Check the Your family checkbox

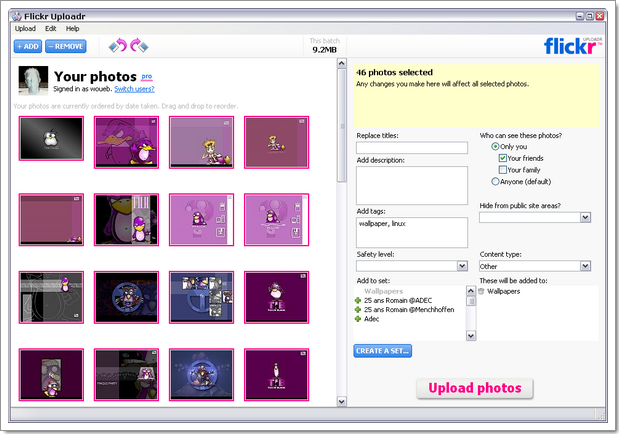[503, 170]
